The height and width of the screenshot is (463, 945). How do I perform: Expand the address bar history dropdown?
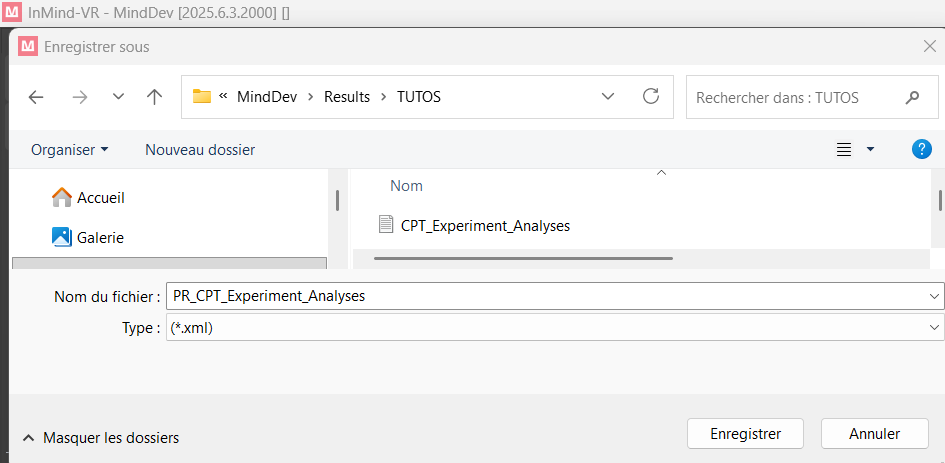coord(607,97)
